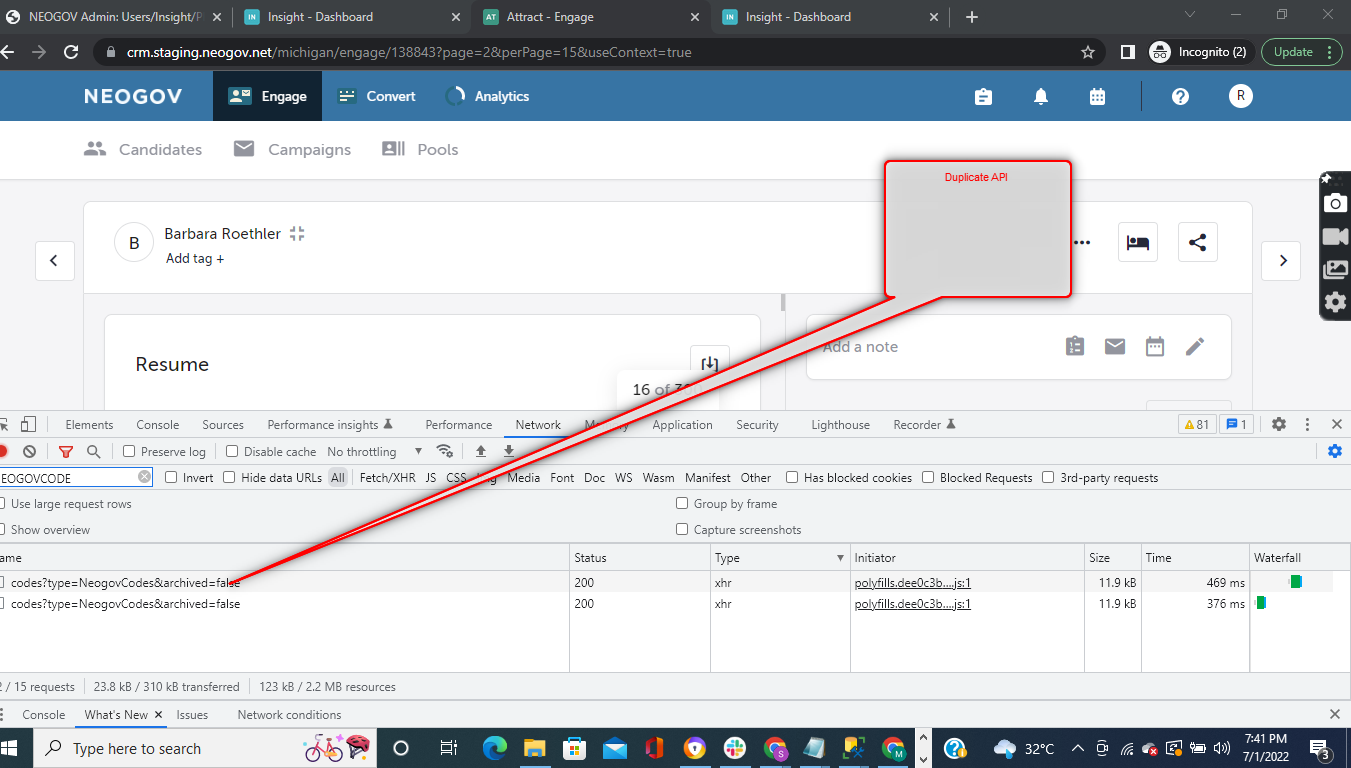Switch to the Console tab in DevTools
The image size is (1351, 768).
click(x=157, y=424)
